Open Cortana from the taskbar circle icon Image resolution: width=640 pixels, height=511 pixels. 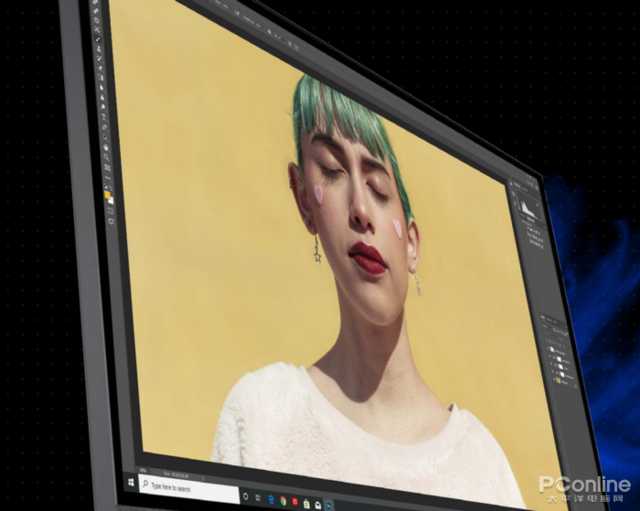coord(245,496)
